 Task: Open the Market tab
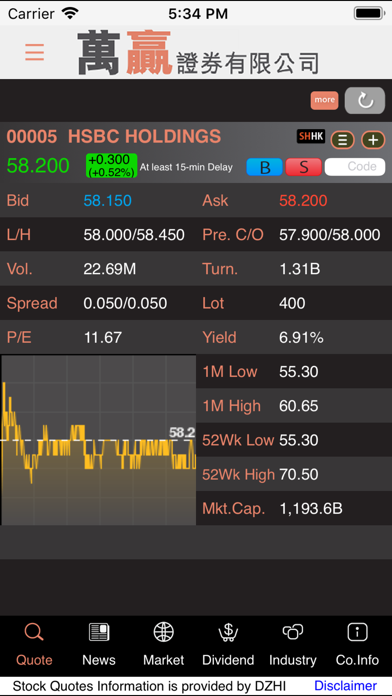click(163, 644)
